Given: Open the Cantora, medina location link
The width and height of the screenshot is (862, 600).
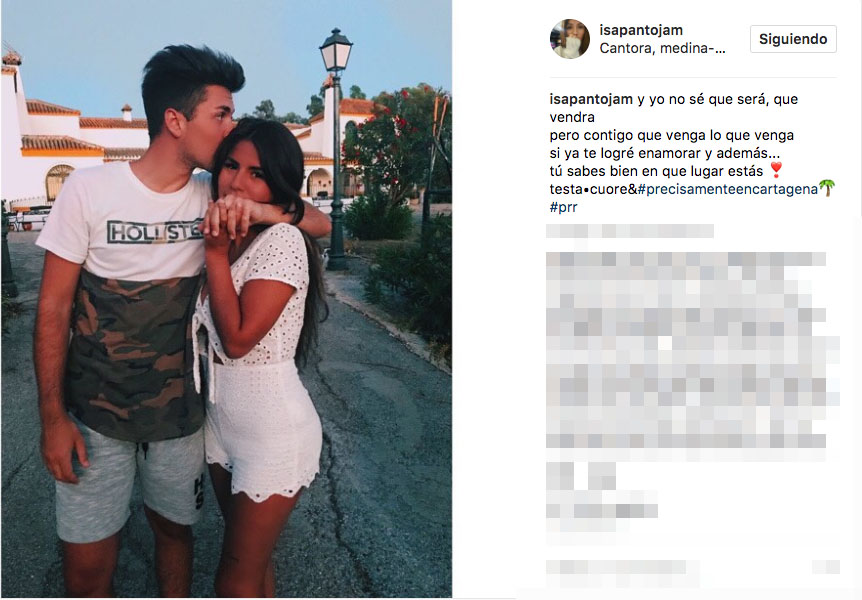Looking at the screenshot, I should click(662, 48).
